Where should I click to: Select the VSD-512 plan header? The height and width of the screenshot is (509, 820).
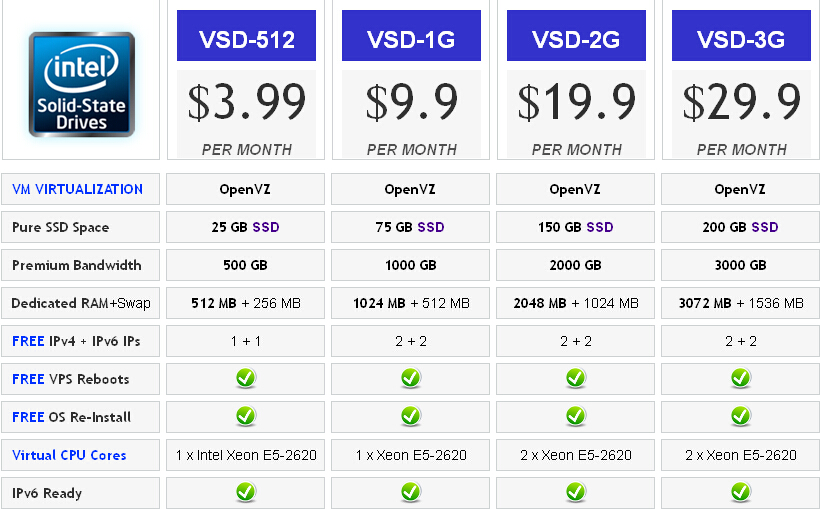point(246,36)
